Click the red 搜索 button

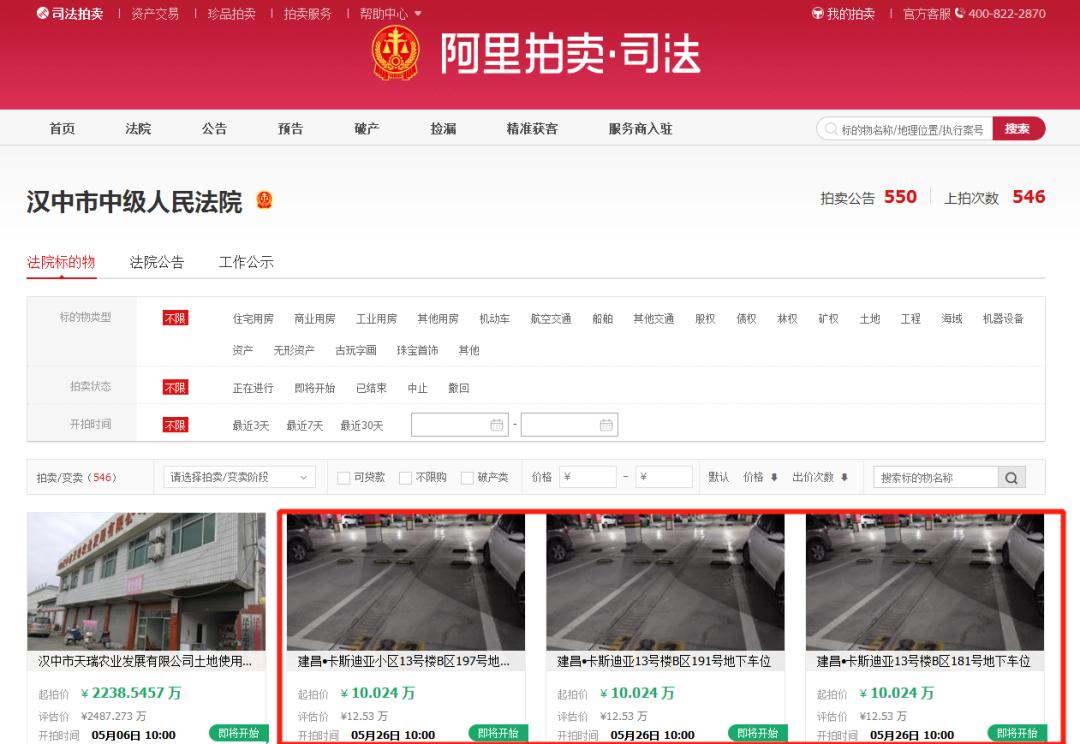1018,129
